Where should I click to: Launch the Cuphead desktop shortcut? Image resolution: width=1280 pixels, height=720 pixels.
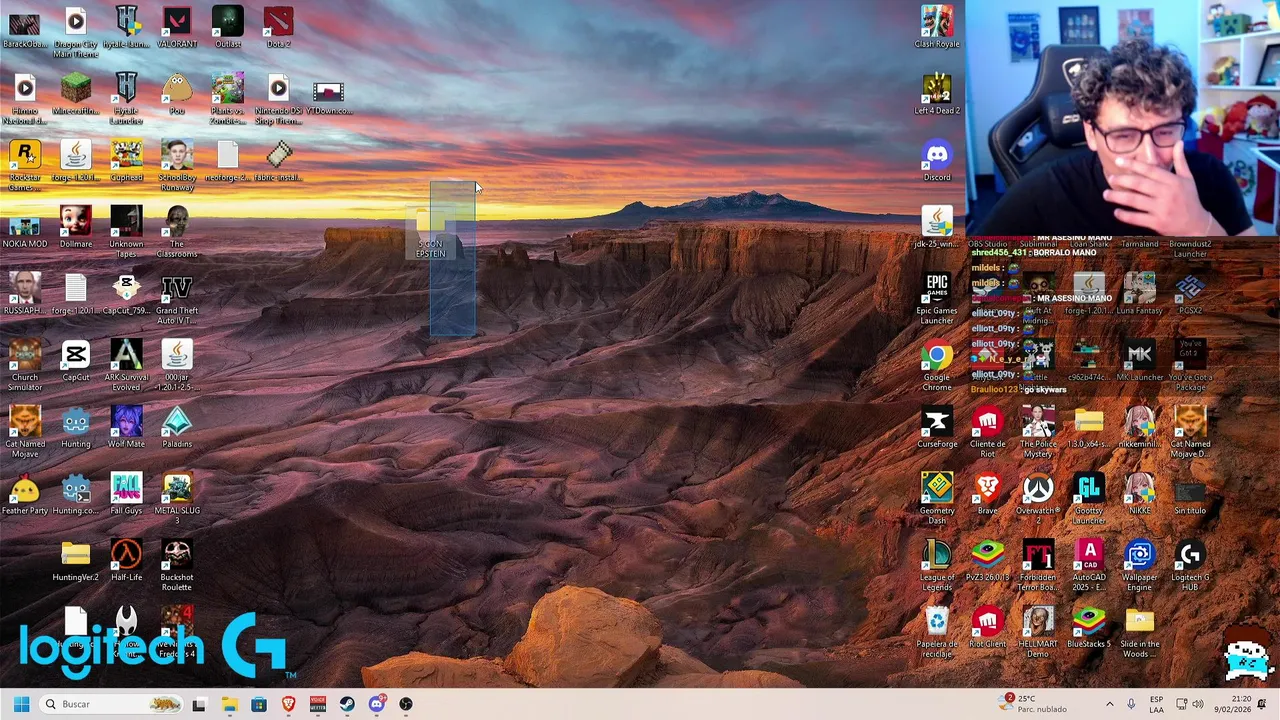[x=126, y=161]
